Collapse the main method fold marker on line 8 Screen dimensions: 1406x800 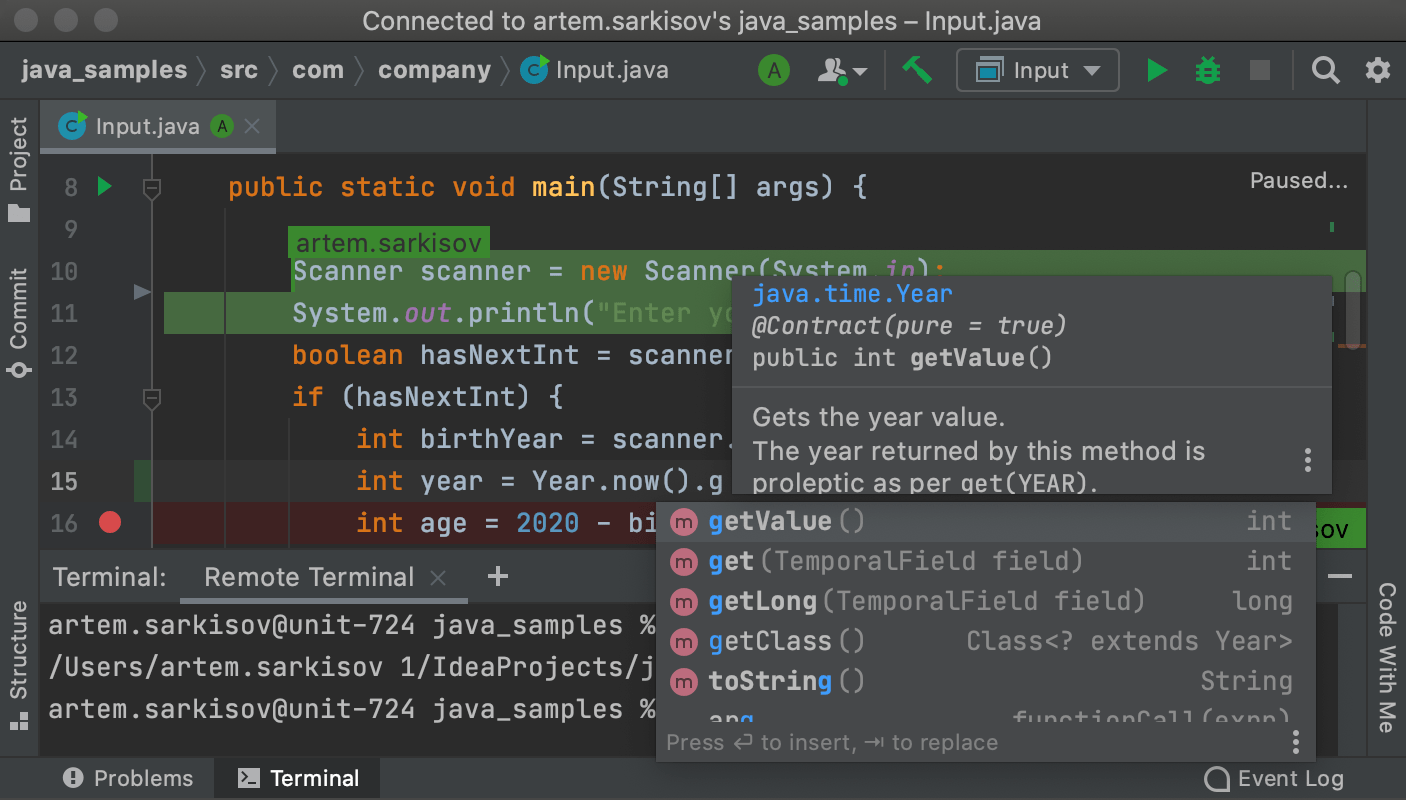152,188
